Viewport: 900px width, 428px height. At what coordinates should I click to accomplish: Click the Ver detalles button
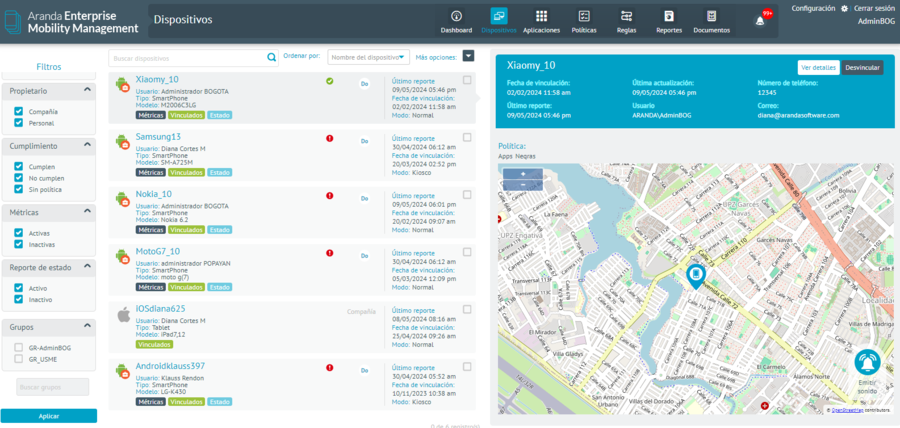[818, 68]
